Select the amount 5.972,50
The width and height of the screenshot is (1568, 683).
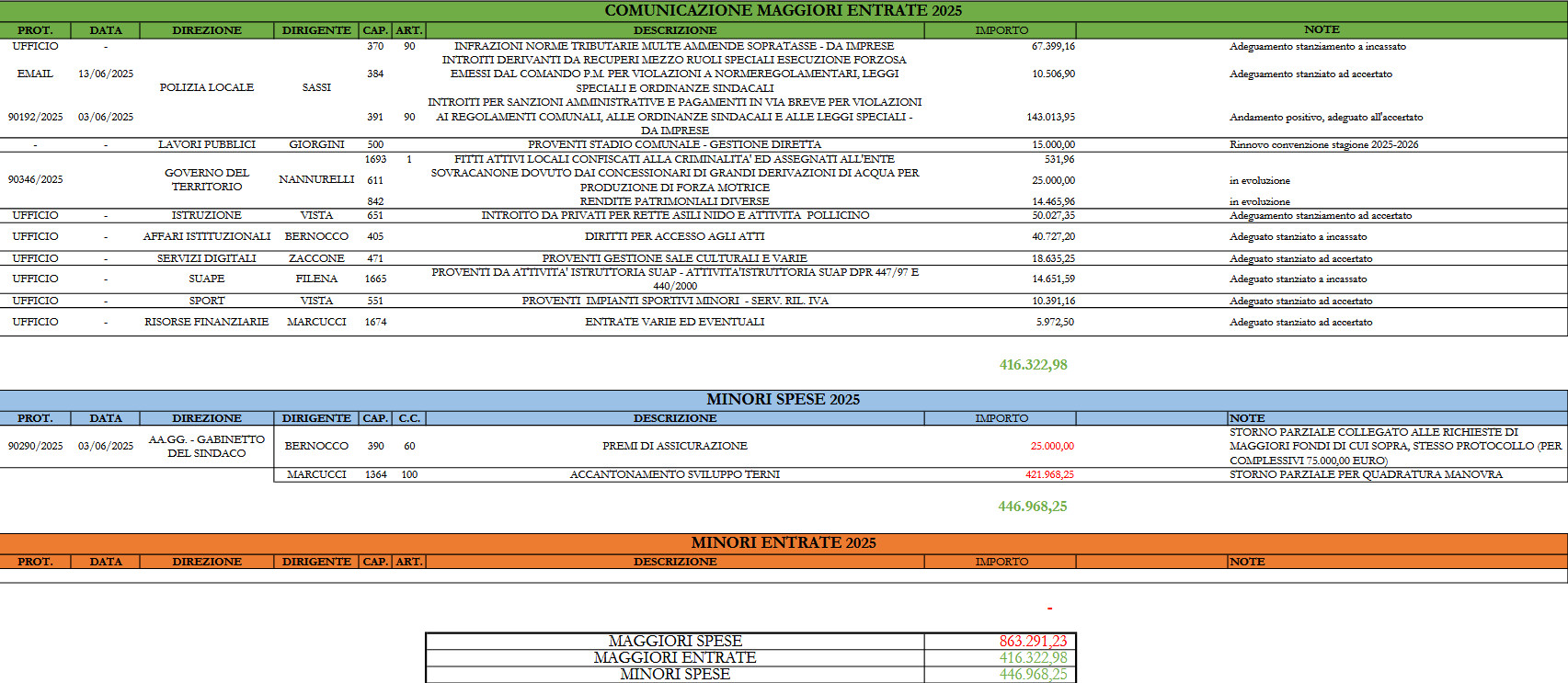click(x=1055, y=322)
